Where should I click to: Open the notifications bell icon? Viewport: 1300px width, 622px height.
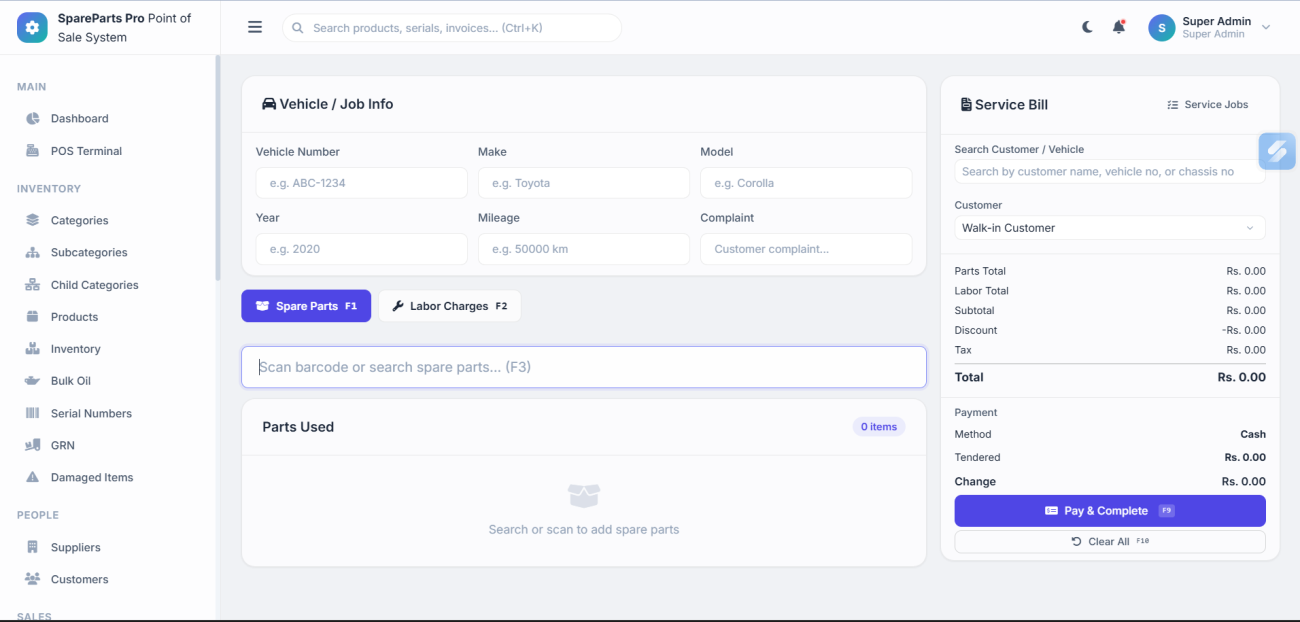tap(1119, 27)
